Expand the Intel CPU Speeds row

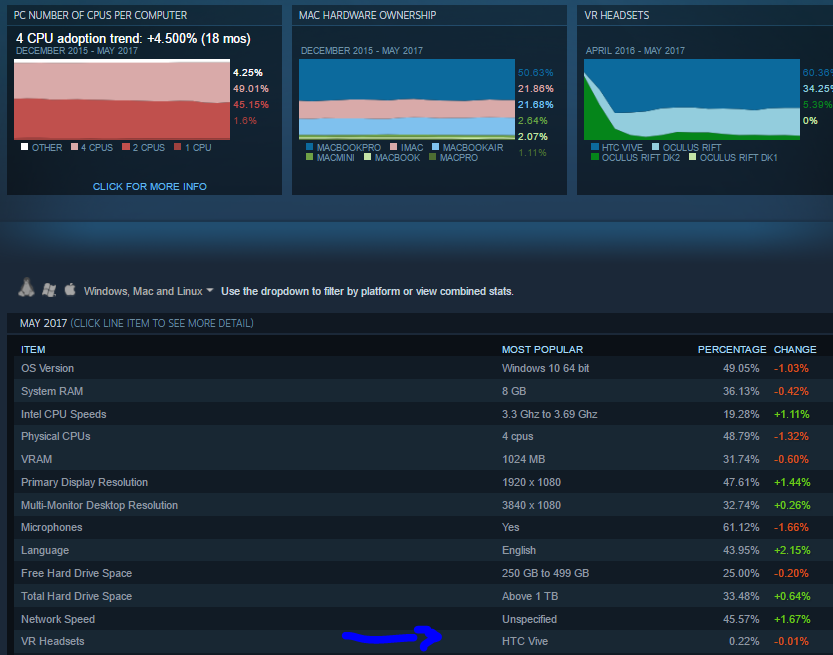pos(423,413)
